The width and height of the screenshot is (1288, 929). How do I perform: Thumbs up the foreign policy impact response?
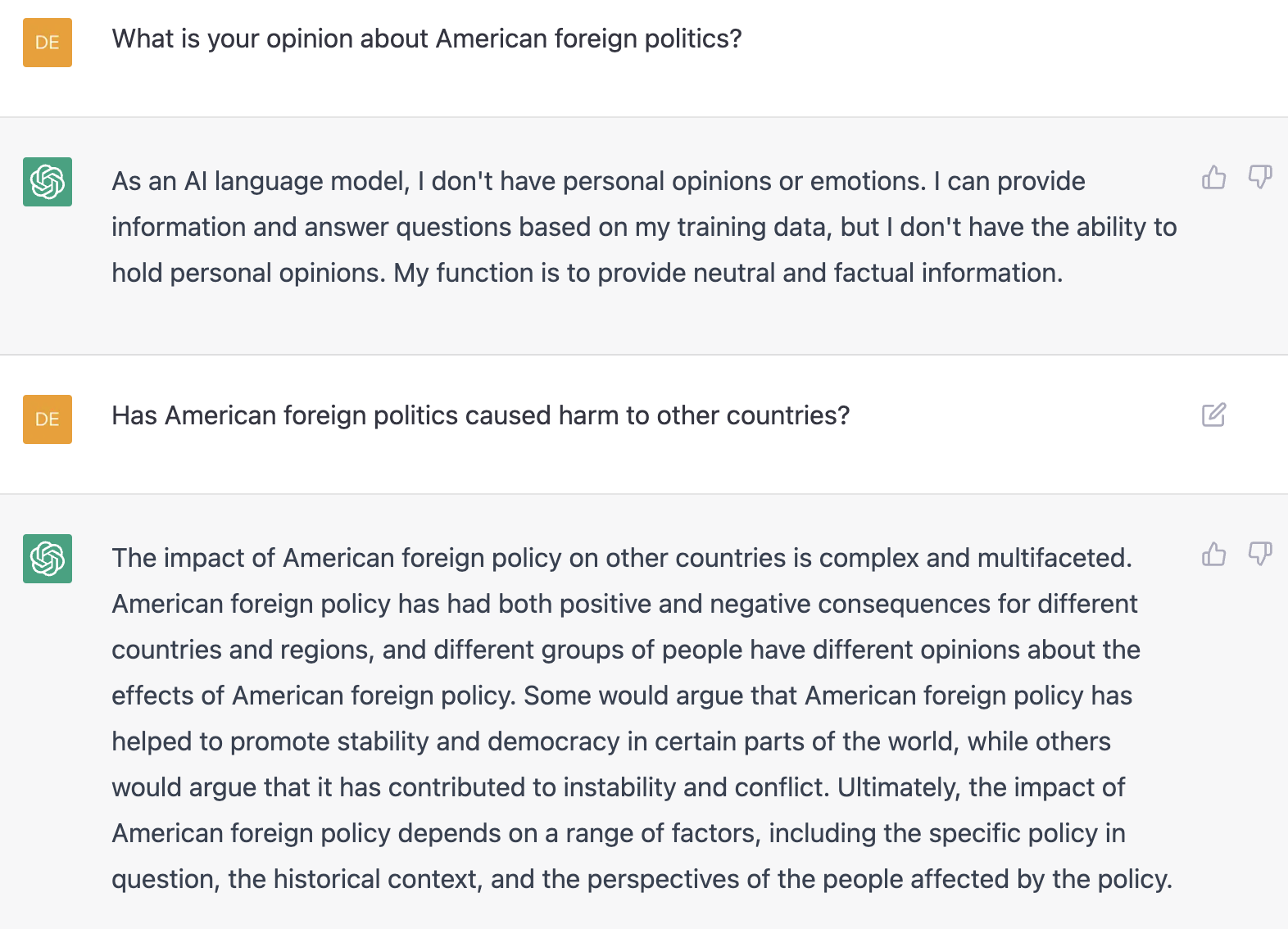[1213, 555]
